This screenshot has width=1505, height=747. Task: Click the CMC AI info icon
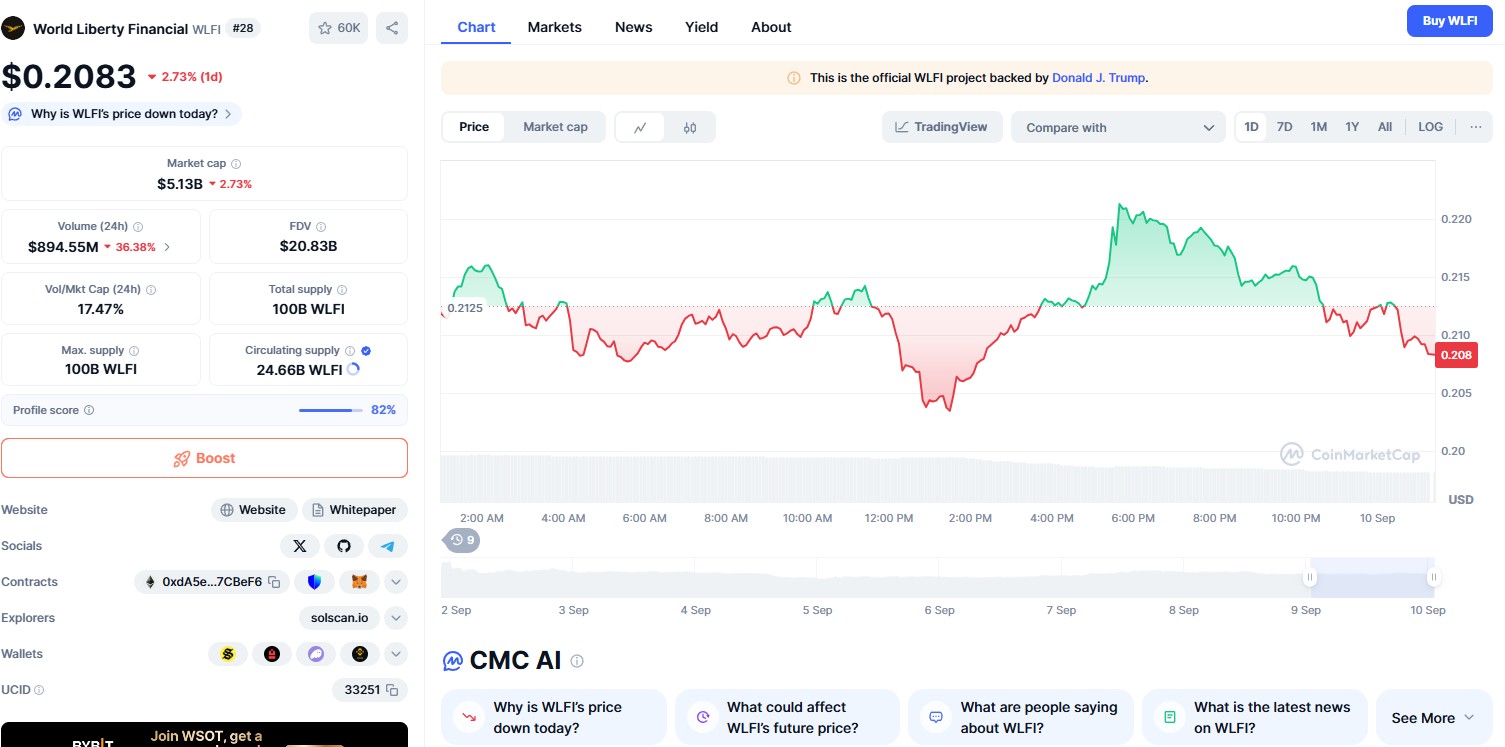[577, 661]
